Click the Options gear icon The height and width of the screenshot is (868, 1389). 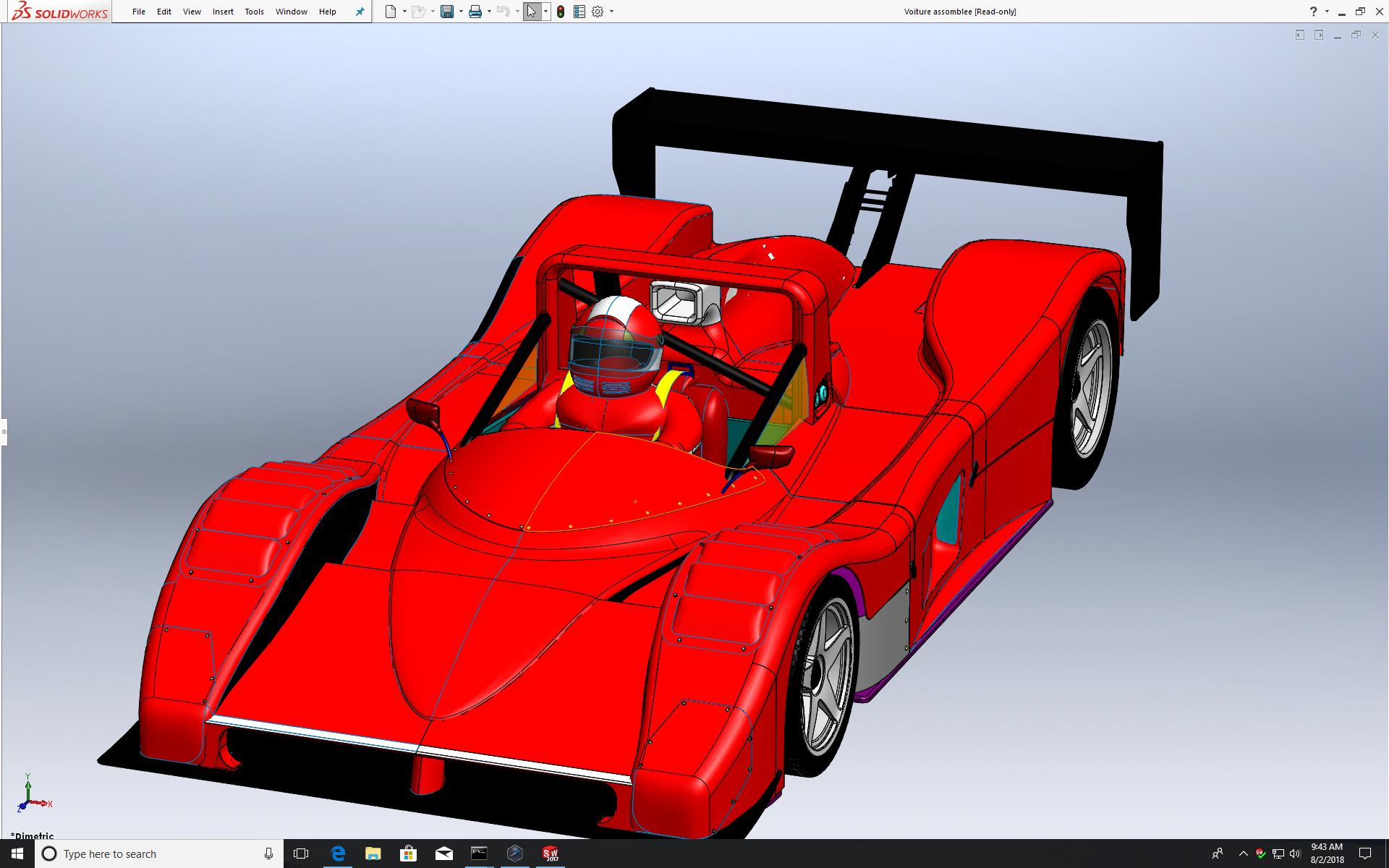598,12
